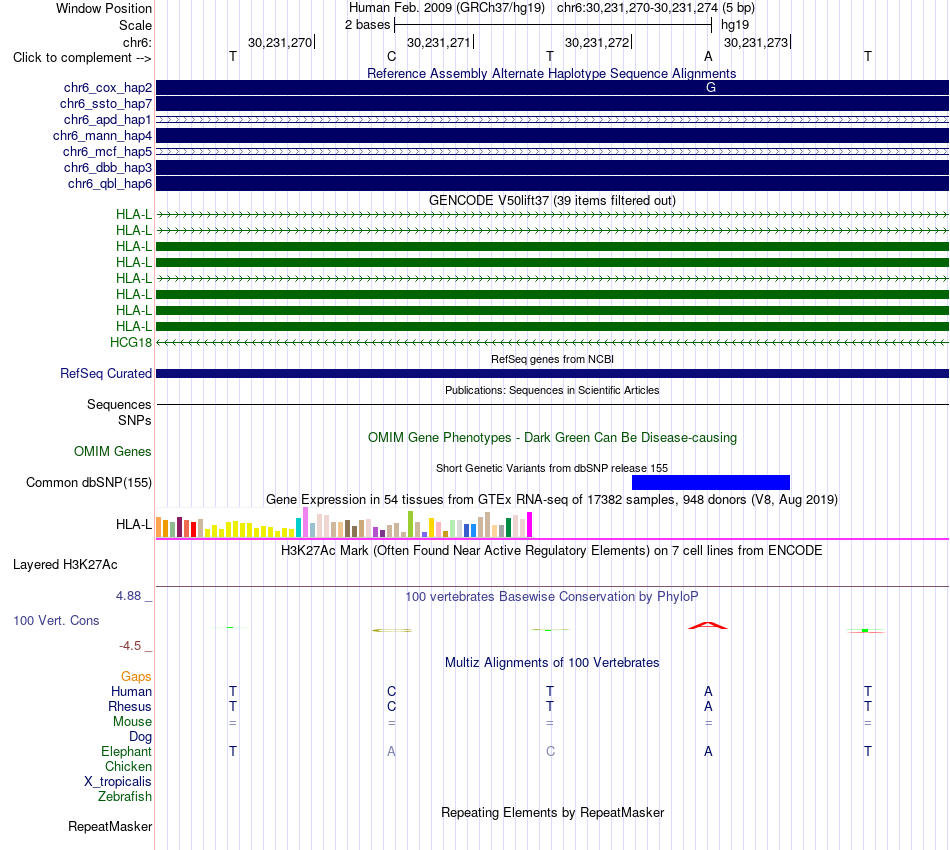This screenshot has width=950, height=850.
Task: Open the GTEx Gene Expression in 54 tissues title
Action: click(552, 500)
